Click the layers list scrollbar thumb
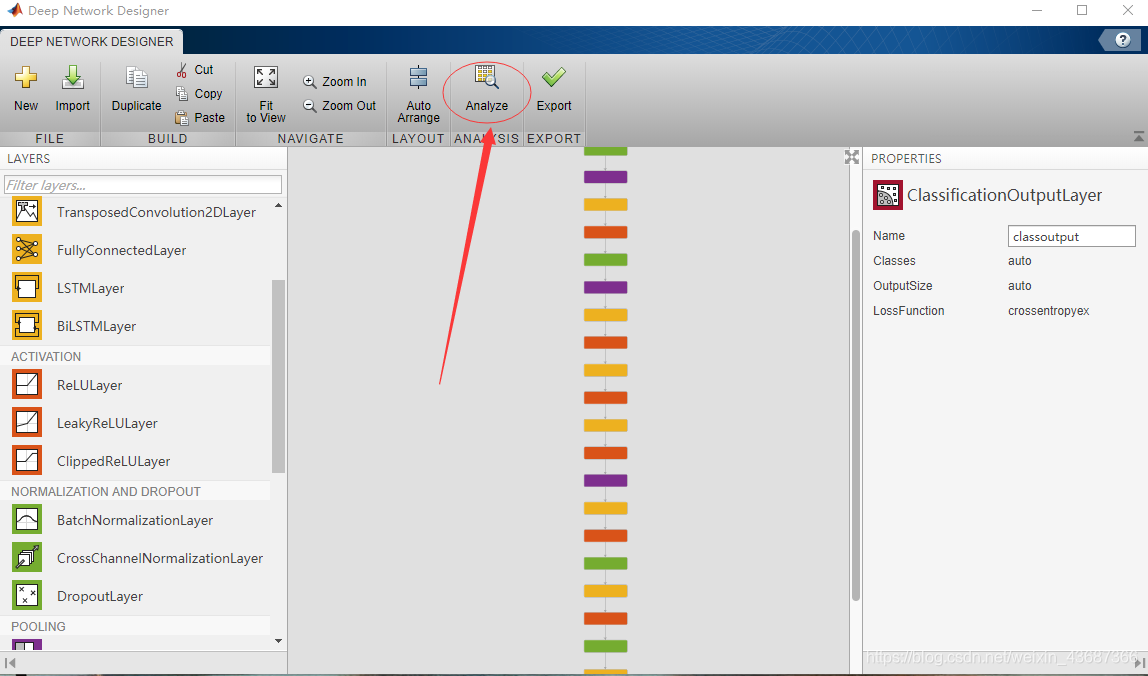 coord(278,376)
